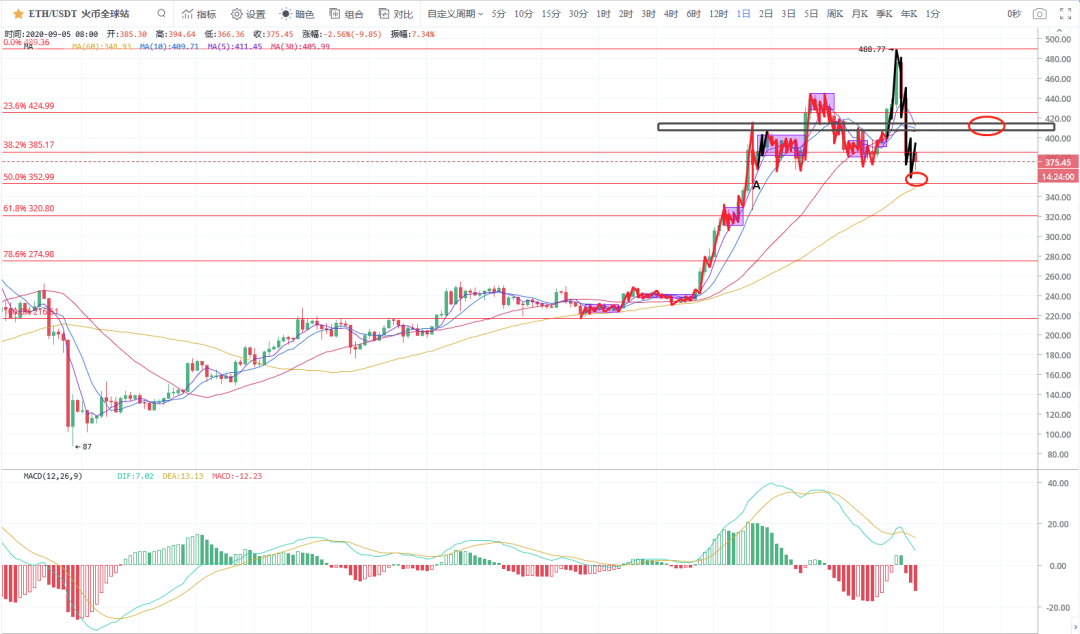Image resolution: width=1080 pixels, height=634 pixels.
Task: Click the MA(10):409.71 legend label
Action: pyautogui.click(x=169, y=47)
